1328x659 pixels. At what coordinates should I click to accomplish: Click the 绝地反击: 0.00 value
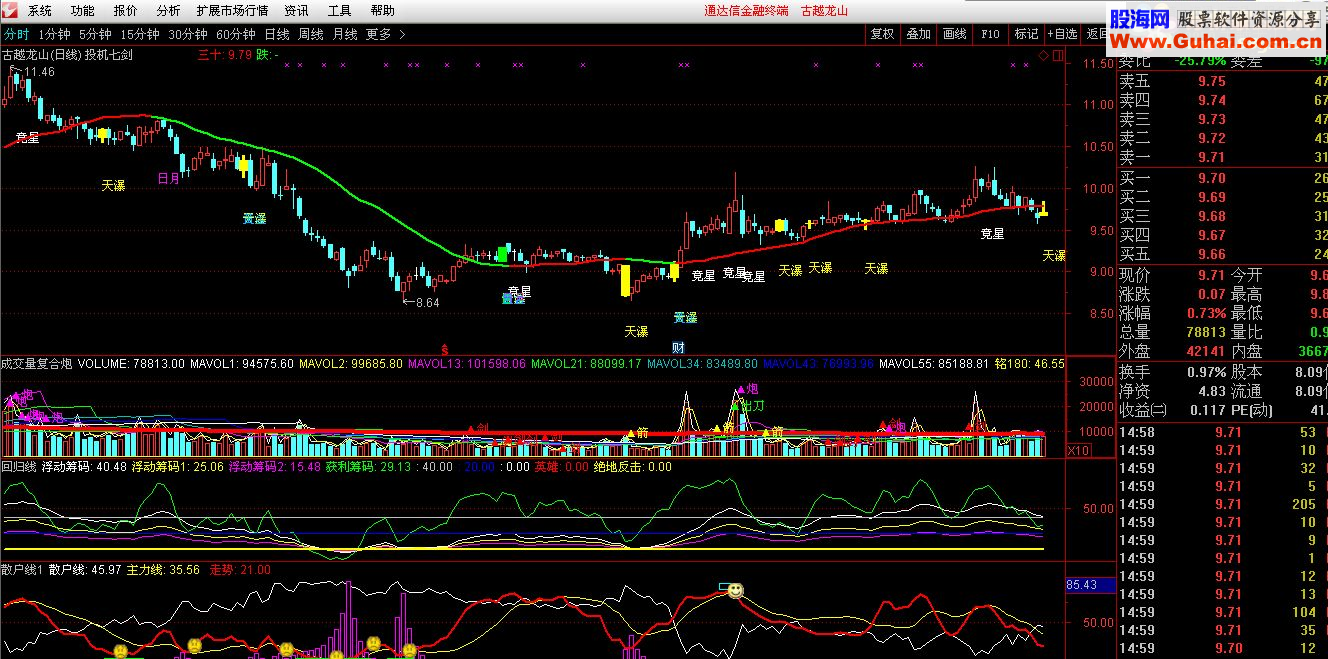632,466
